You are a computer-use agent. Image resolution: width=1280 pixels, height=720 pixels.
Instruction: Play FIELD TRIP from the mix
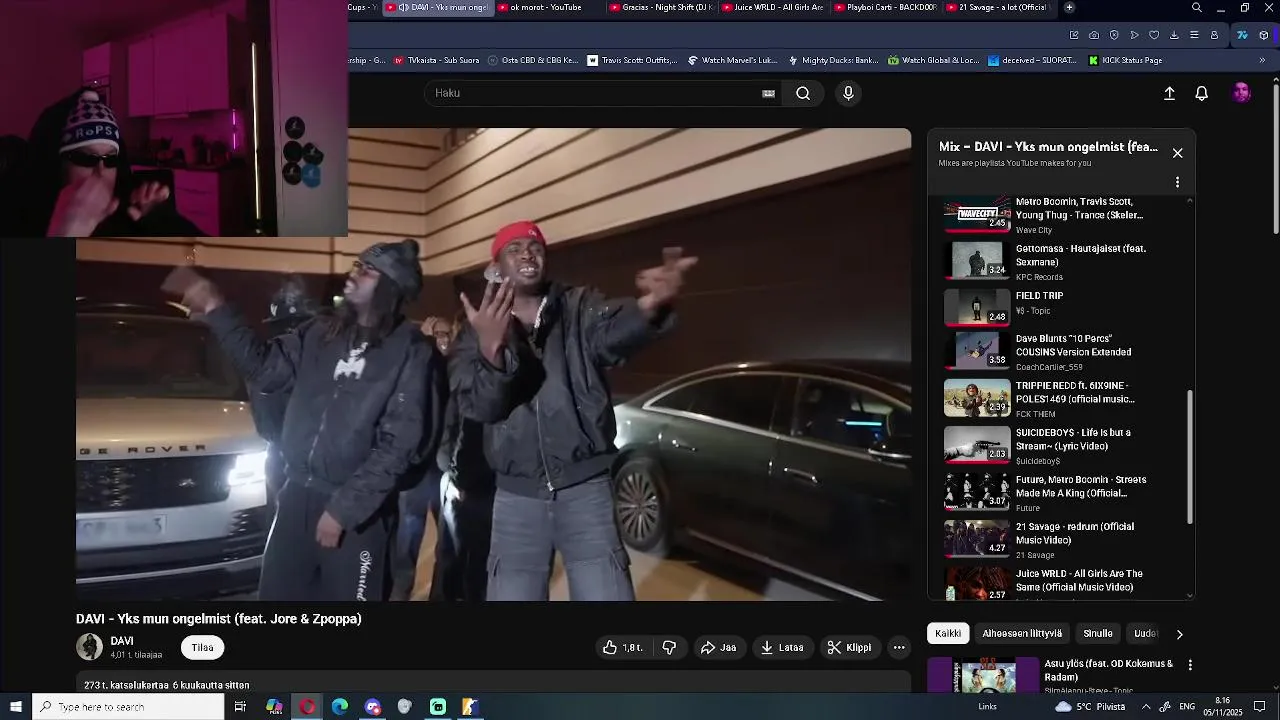(1061, 307)
